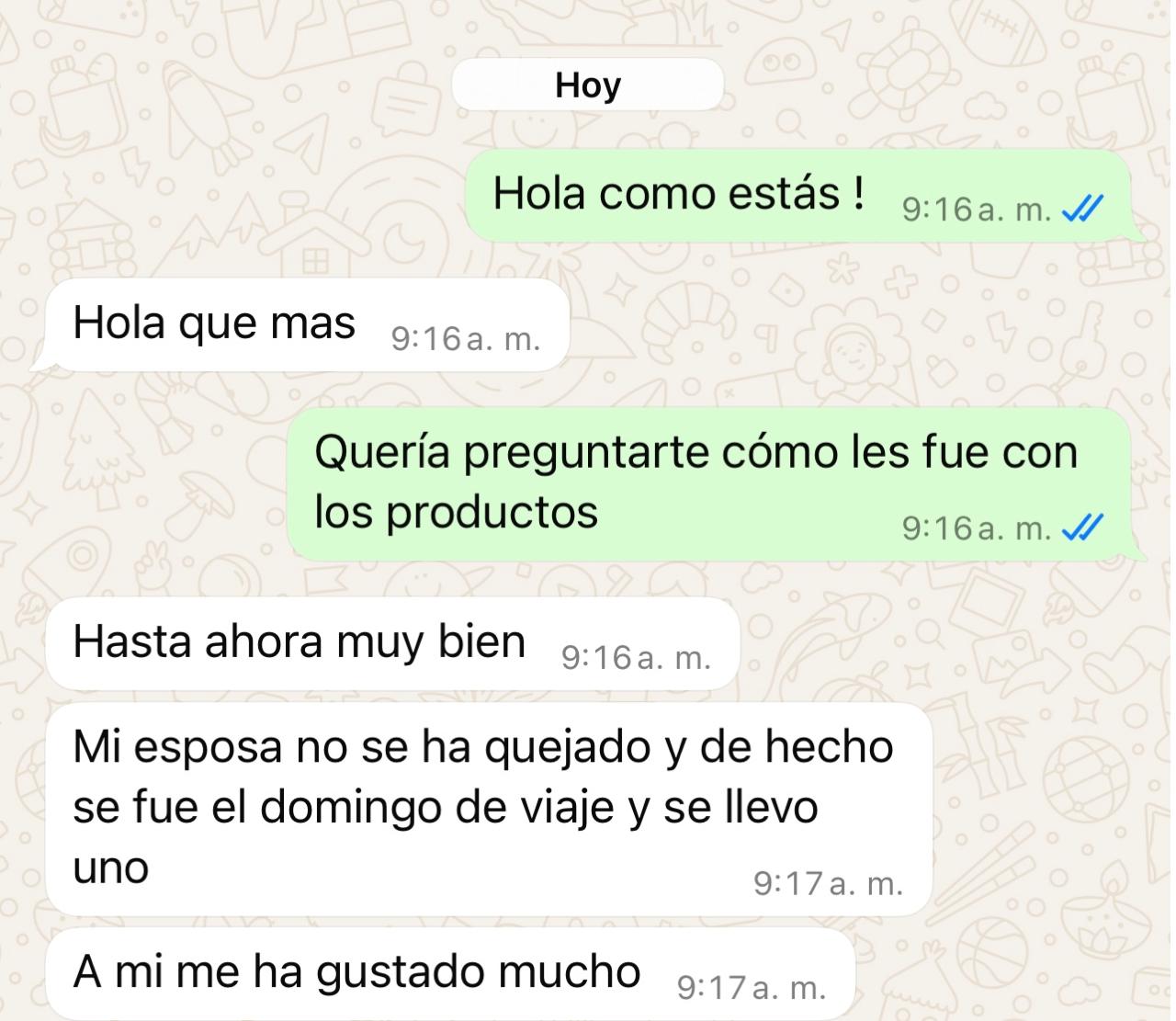Screen dimensions: 1176x1021
Task: Tap the timestamp on 'A mi me ha gustado mucho'
Action: pos(752,989)
